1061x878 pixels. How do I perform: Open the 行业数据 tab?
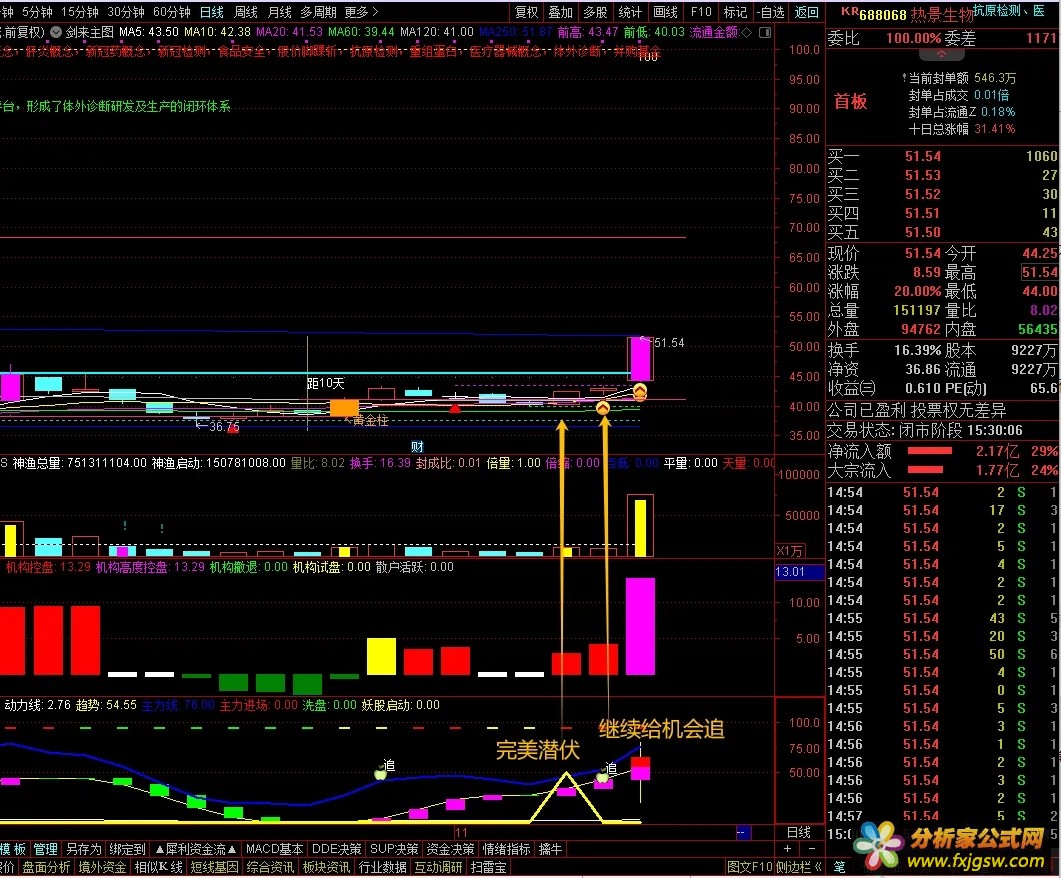pos(382,867)
